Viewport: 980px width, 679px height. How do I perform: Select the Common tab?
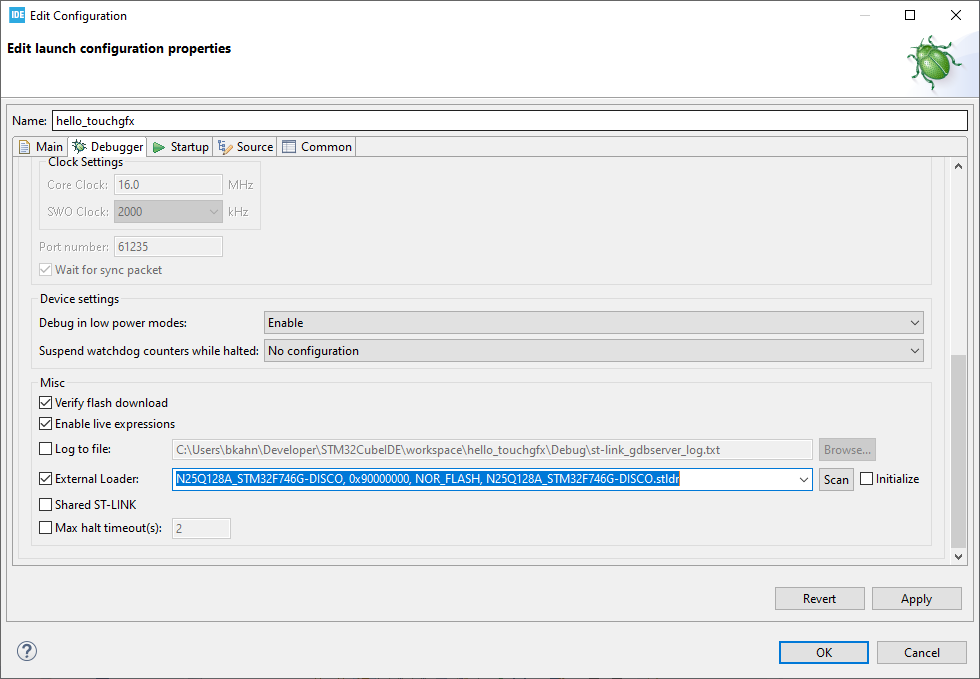click(x=317, y=147)
